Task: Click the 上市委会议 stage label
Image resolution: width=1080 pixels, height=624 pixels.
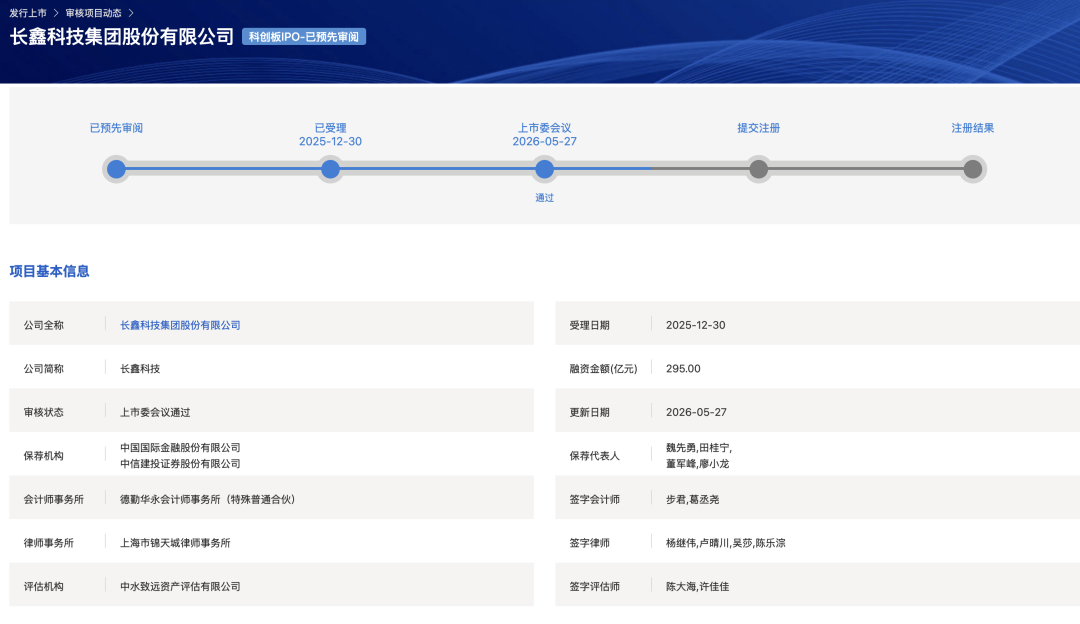Action: [544, 128]
